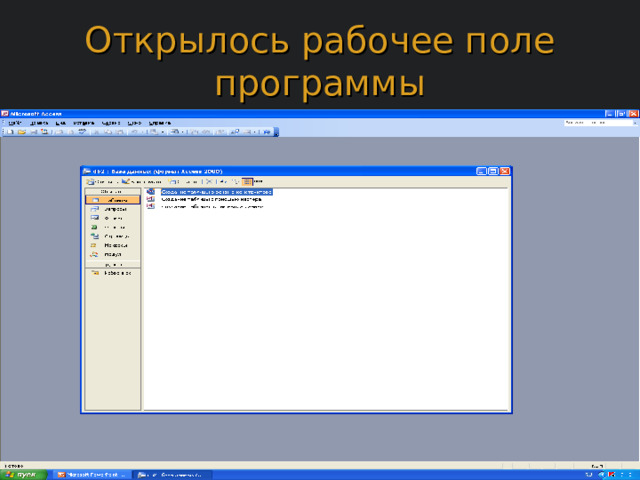The height and width of the screenshot is (480, 640).
Task: Open the toolbar options arrow at toolbar end
Action: (276, 132)
